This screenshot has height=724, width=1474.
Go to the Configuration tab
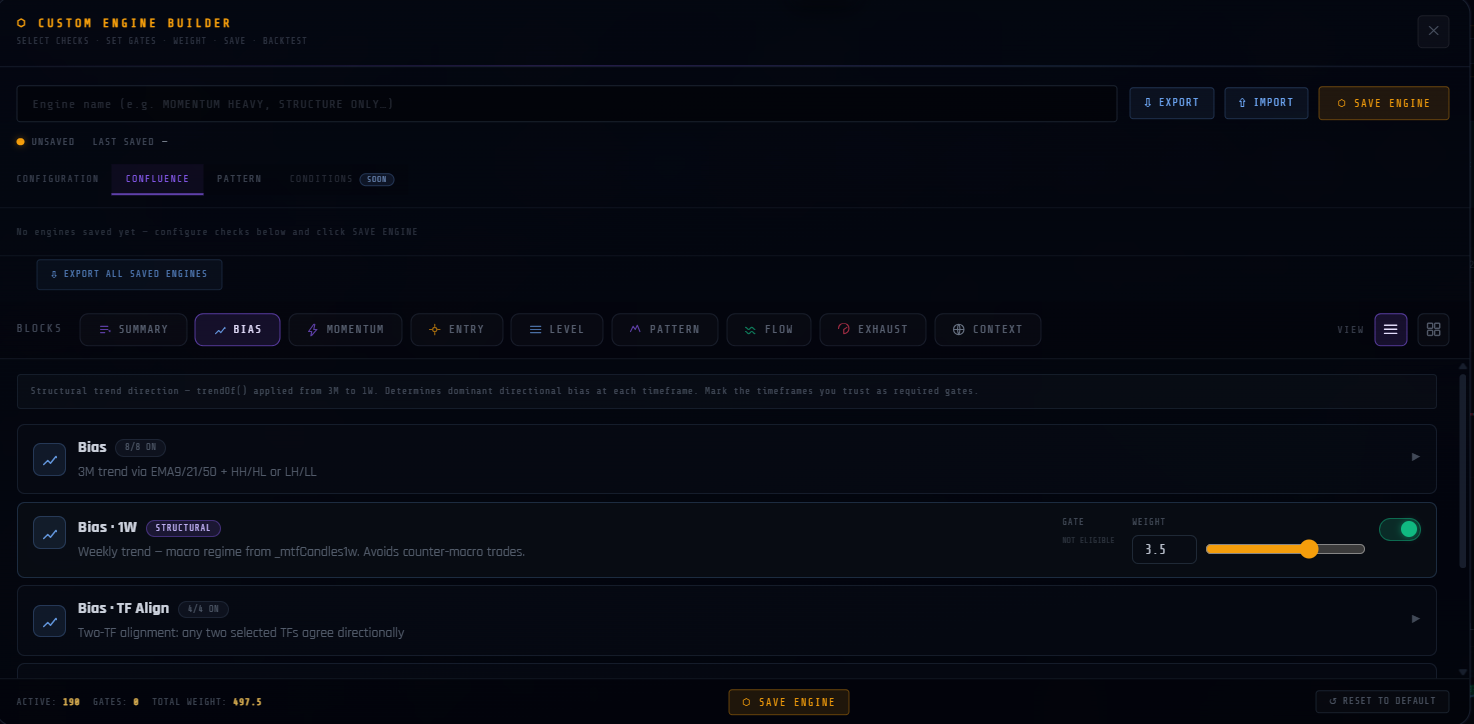click(x=58, y=179)
